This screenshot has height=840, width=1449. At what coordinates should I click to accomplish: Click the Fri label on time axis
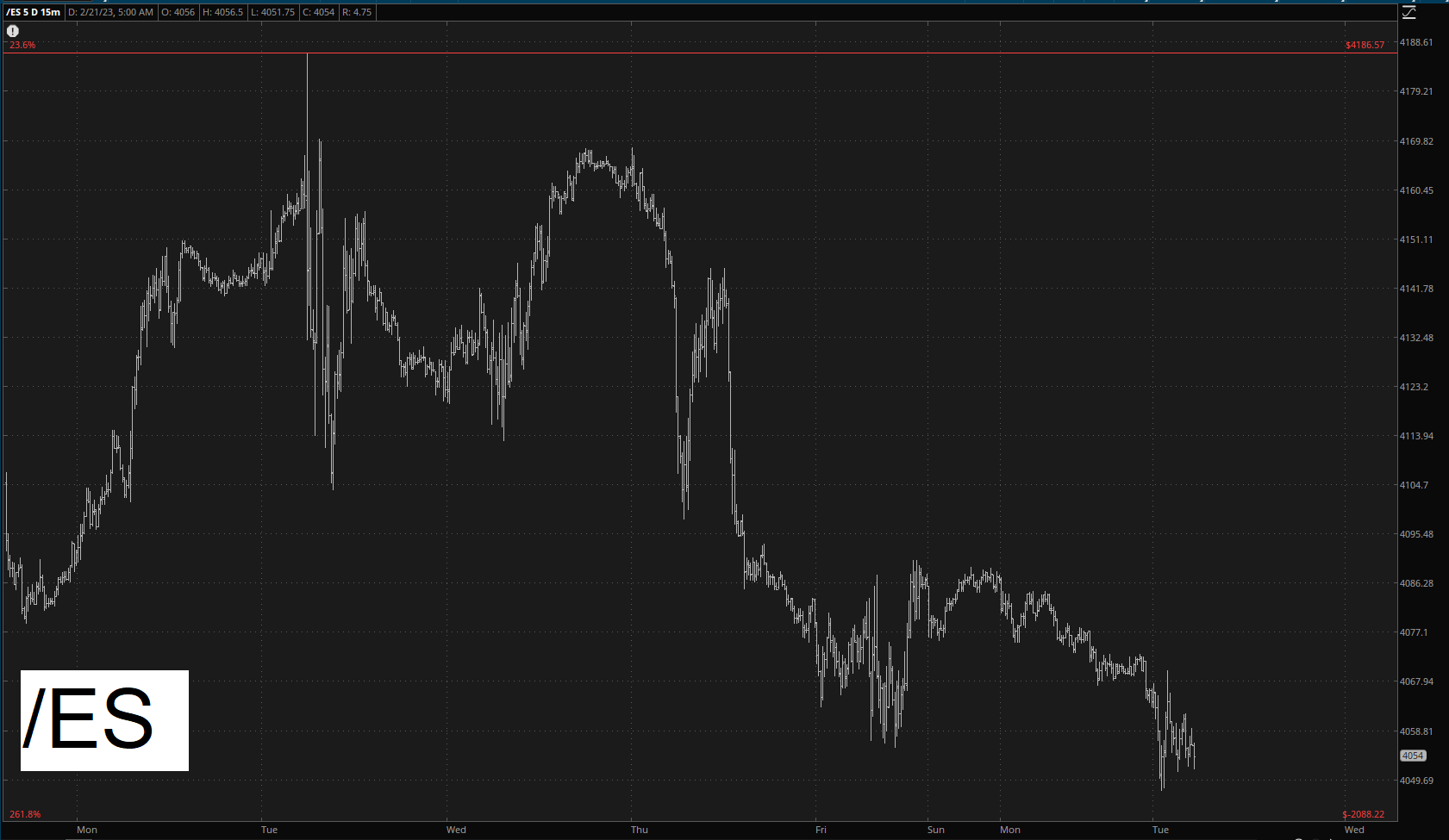point(821,830)
